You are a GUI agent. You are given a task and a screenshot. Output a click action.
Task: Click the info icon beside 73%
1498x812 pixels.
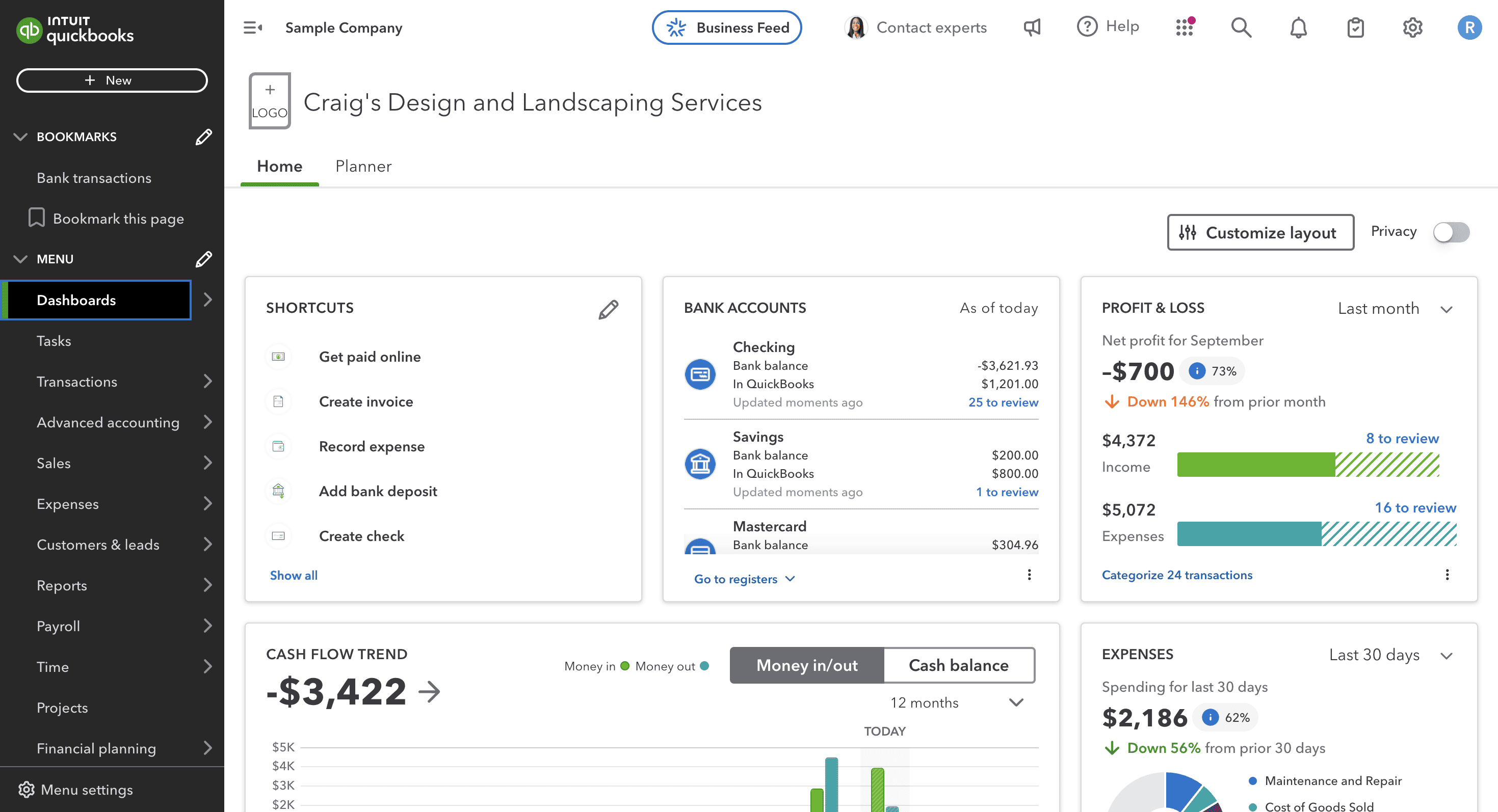(1197, 371)
